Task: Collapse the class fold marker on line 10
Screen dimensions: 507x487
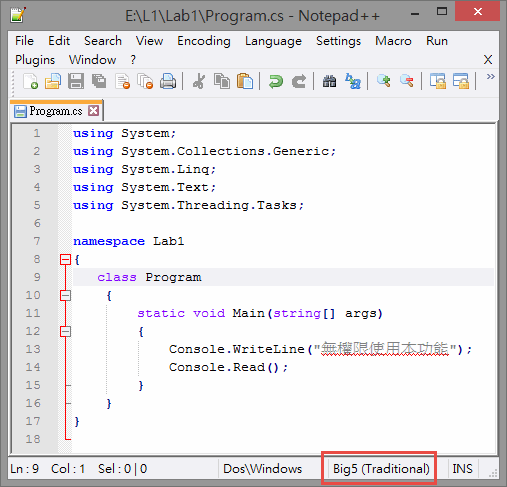Action: (x=65, y=295)
